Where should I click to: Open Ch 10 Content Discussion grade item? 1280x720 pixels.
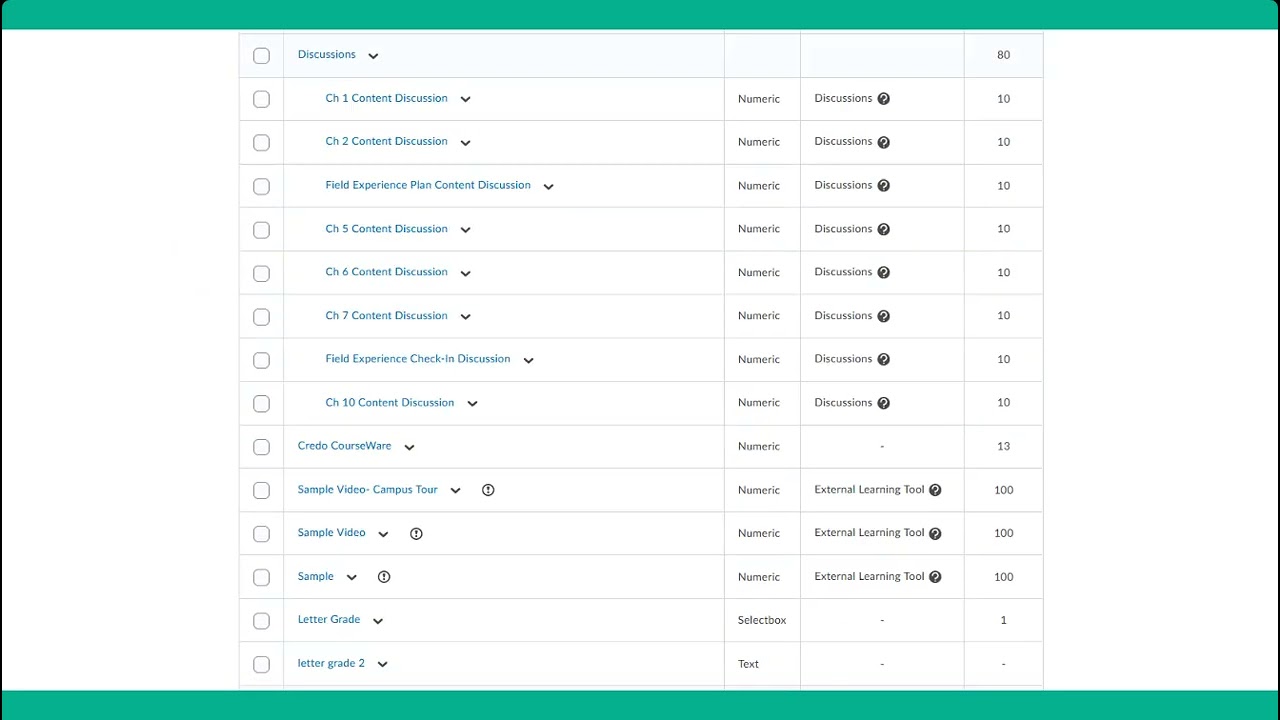tap(390, 403)
